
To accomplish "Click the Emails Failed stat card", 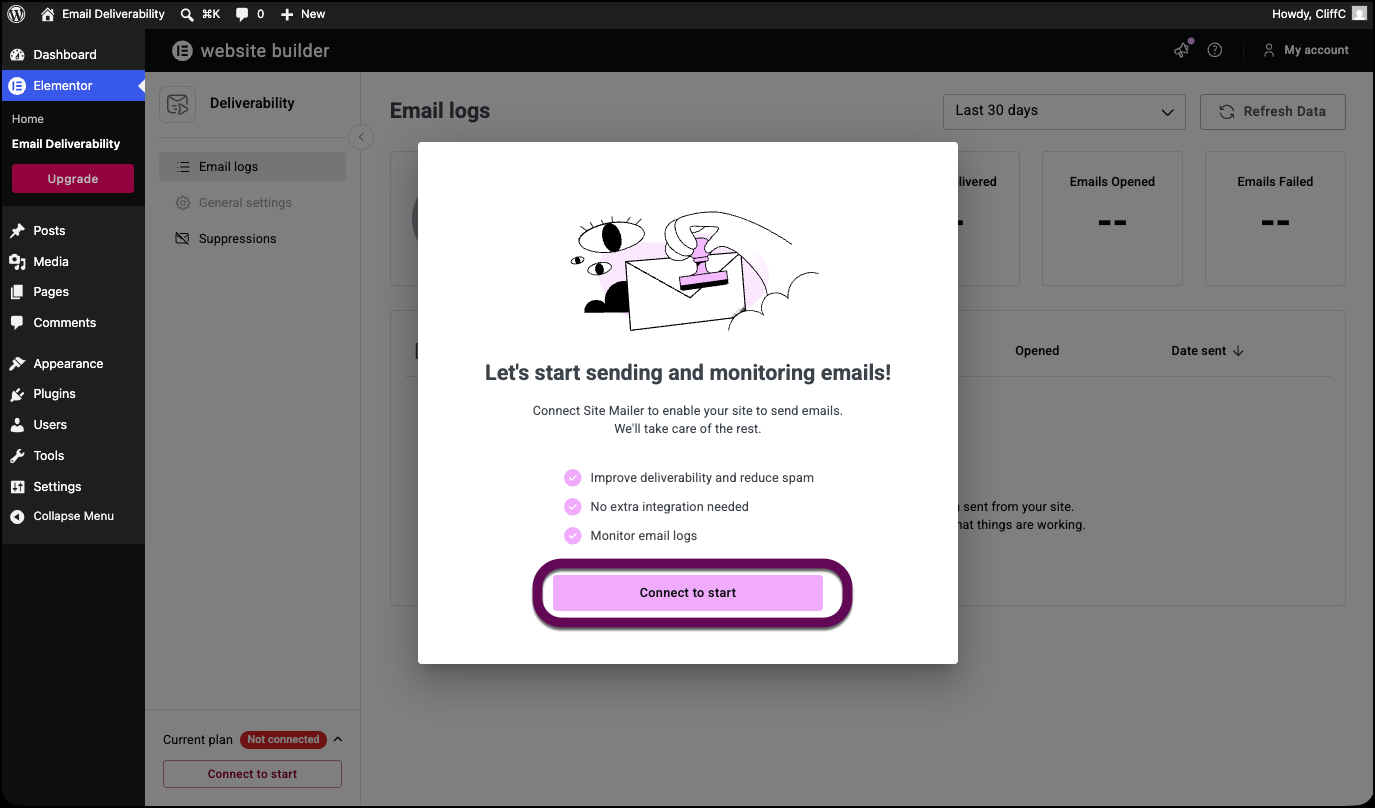I will coord(1275,219).
